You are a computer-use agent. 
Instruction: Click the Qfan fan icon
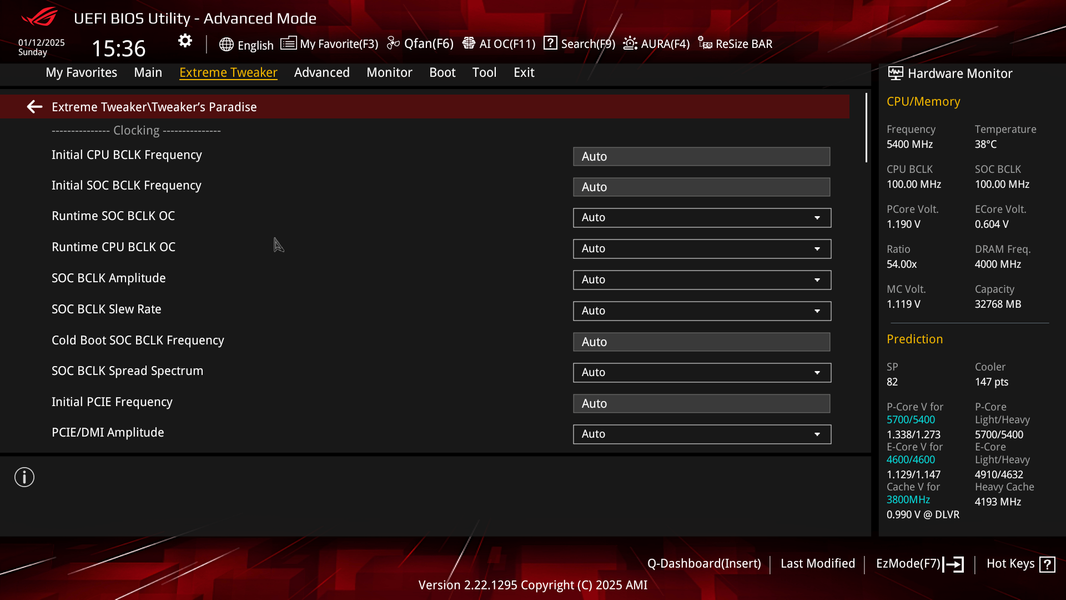click(x=393, y=43)
